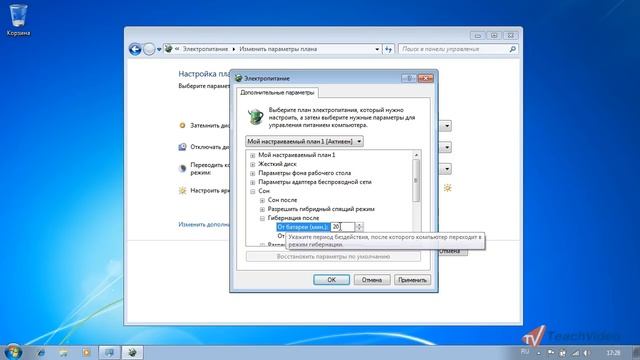Open the address bar history dropdown

coord(377,49)
